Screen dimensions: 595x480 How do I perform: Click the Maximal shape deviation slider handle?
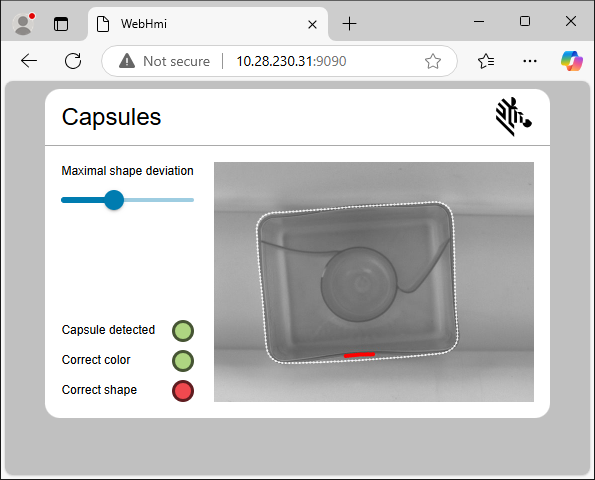(x=114, y=200)
